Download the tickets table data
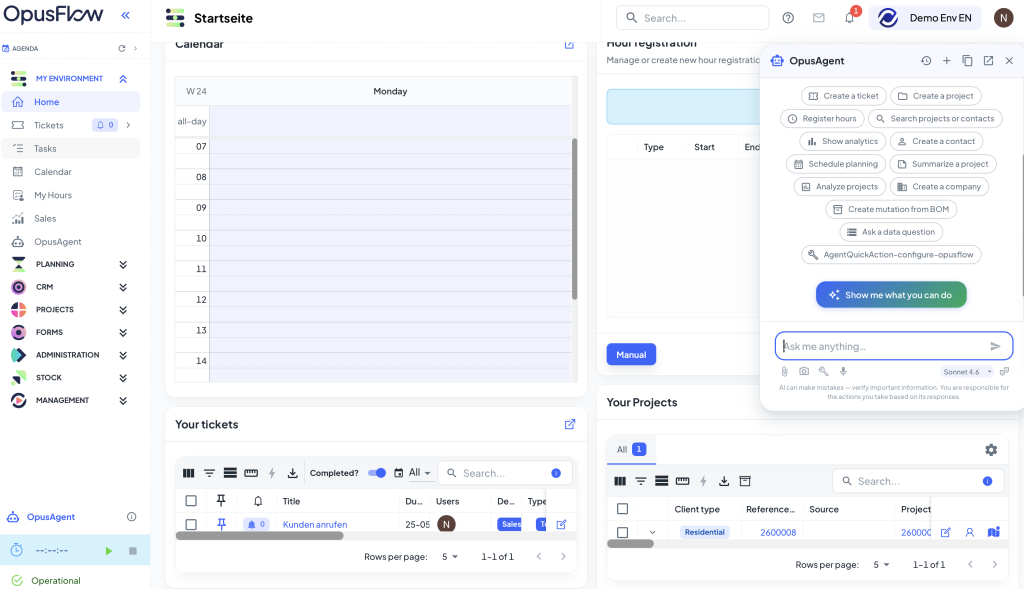Image resolution: width=1024 pixels, height=589 pixels. 293,473
